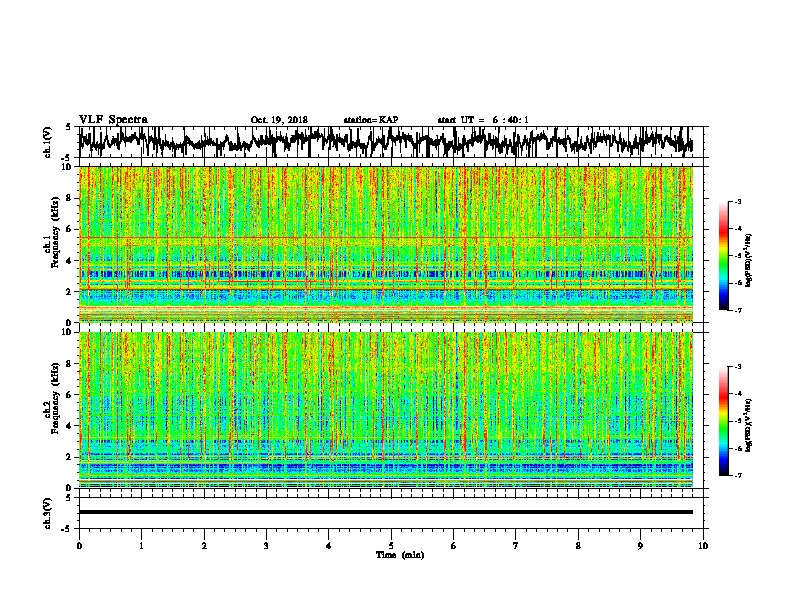The height and width of the screenshot is (612, 792).
Task: Click the "-7" tick on ch.1 colorbar
Action: 737,310
